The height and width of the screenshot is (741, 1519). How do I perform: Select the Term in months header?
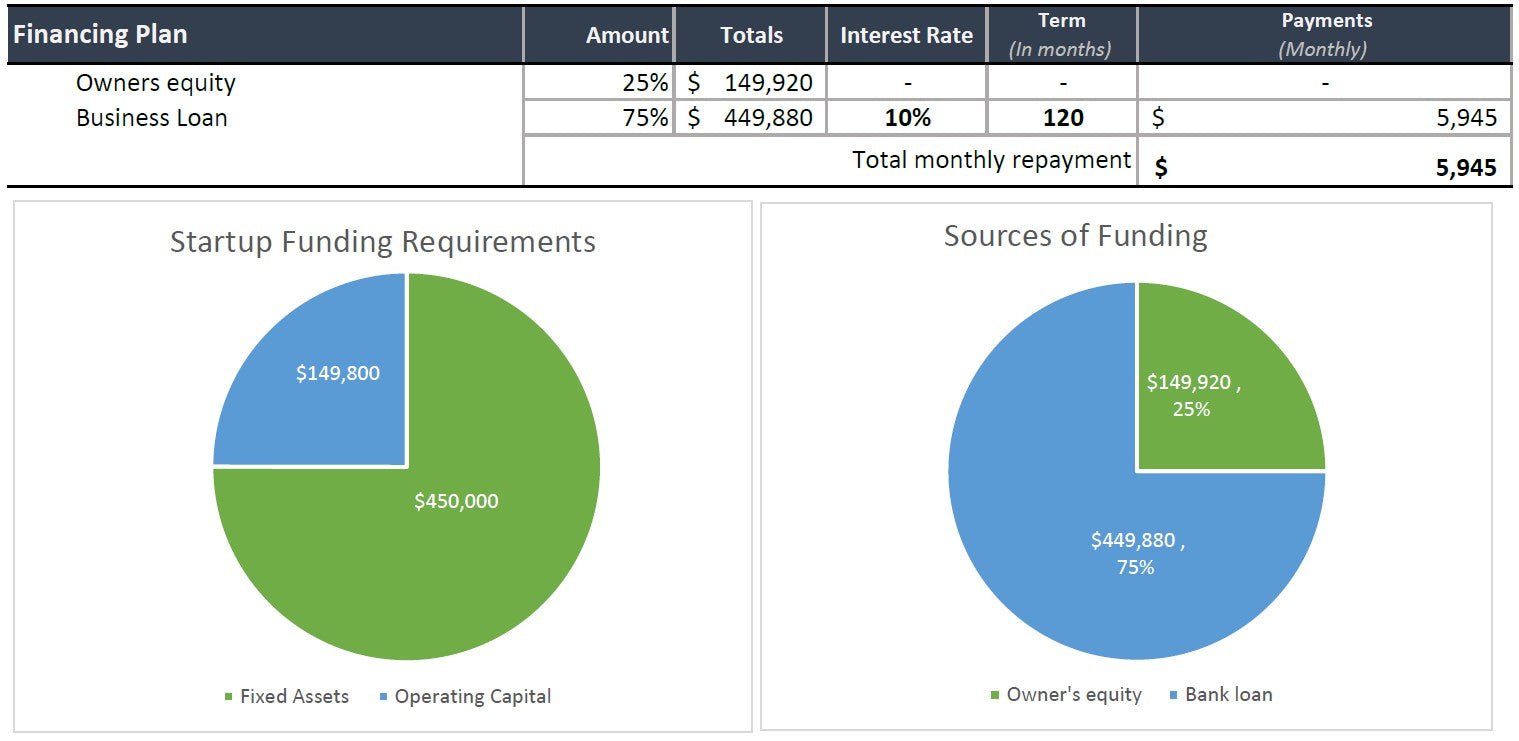[x=1061, y=35]
